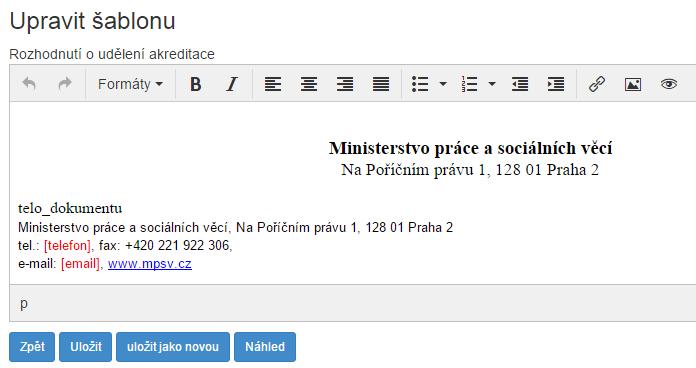Decrease indent of paragraph

[520, 83]
